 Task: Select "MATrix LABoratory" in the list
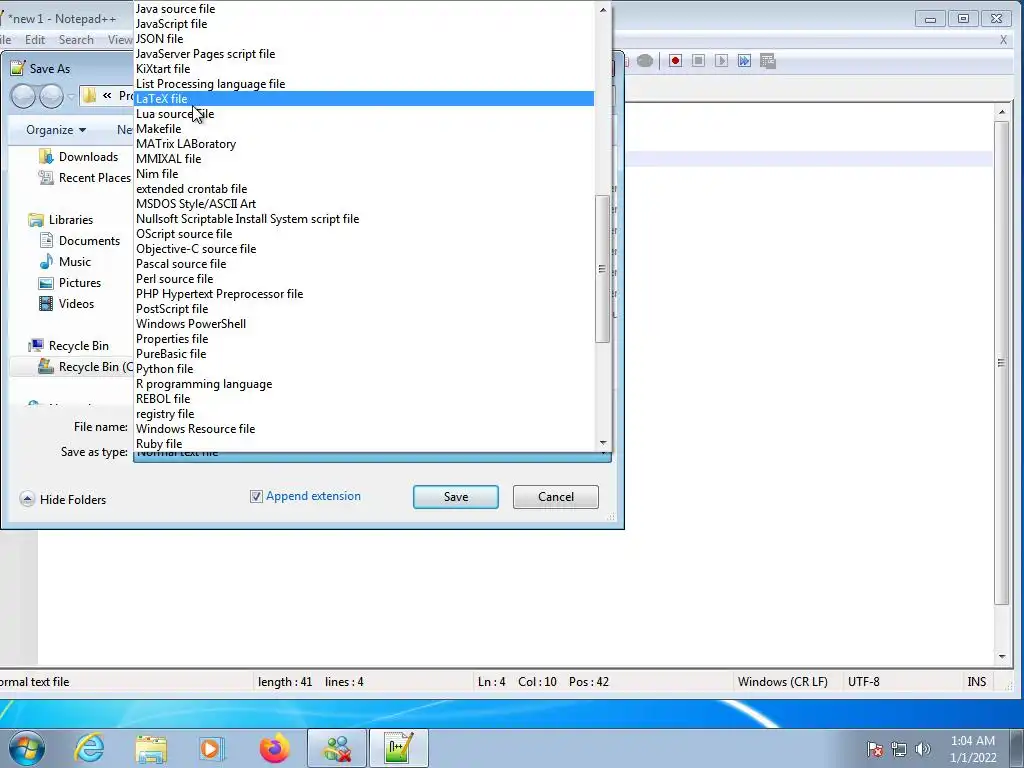[x=364, y=144]
